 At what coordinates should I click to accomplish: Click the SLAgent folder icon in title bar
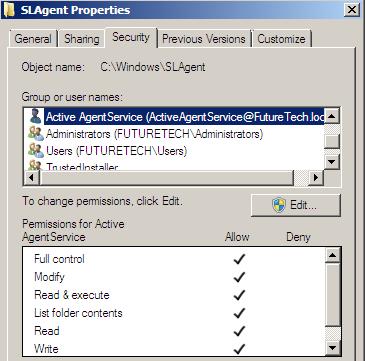tap(9, 10)
